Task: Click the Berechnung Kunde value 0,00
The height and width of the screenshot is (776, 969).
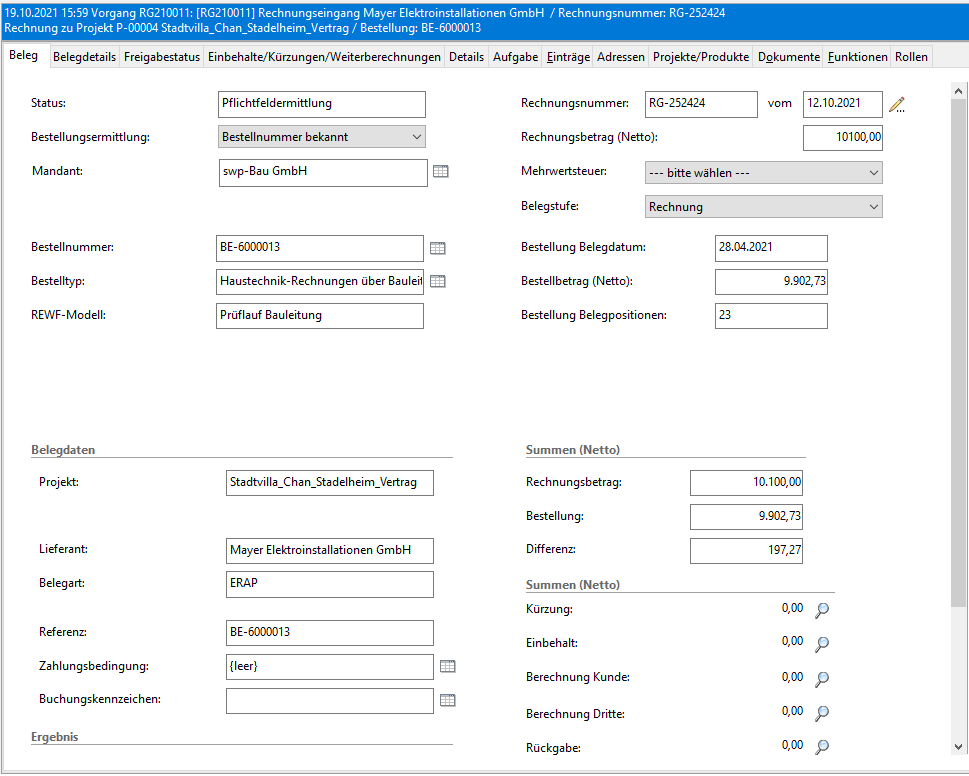Action: 792,677
